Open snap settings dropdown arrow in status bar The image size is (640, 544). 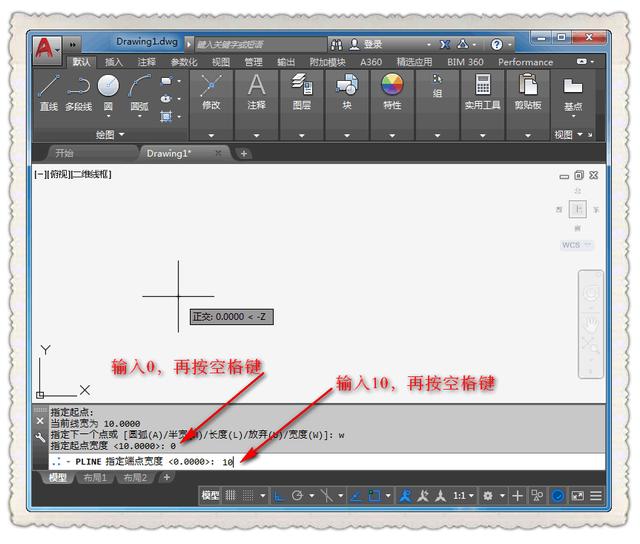[262, 496]
